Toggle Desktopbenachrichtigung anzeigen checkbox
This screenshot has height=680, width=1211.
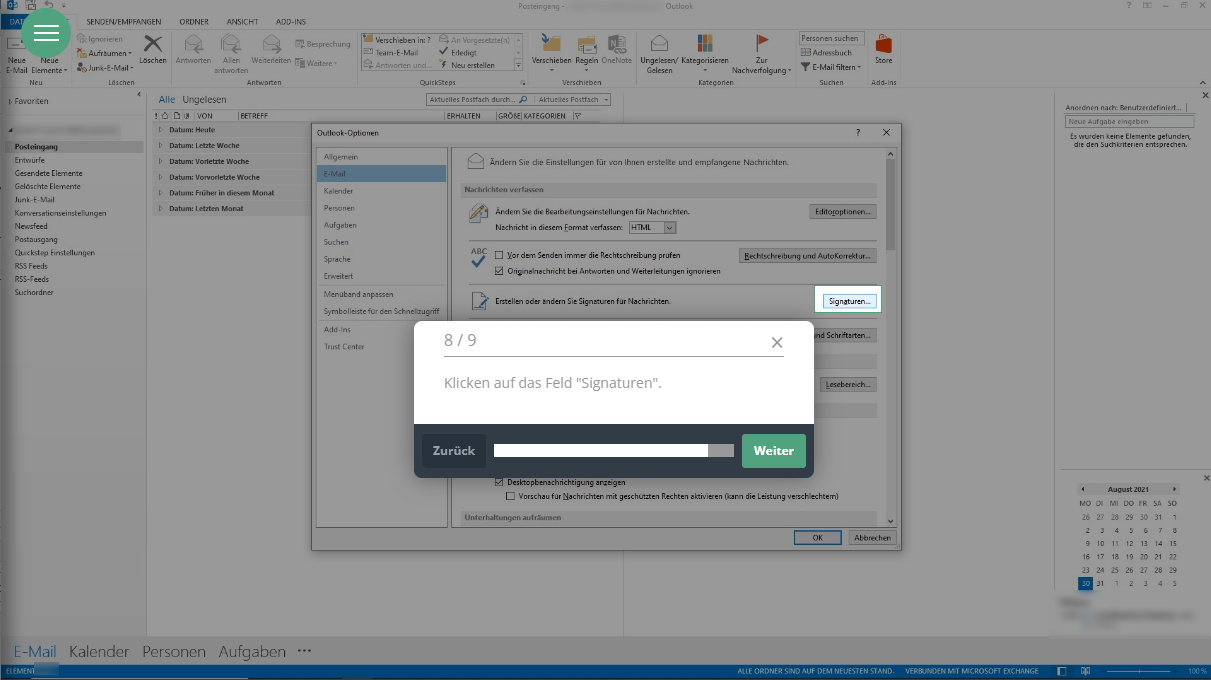(500, 482)
